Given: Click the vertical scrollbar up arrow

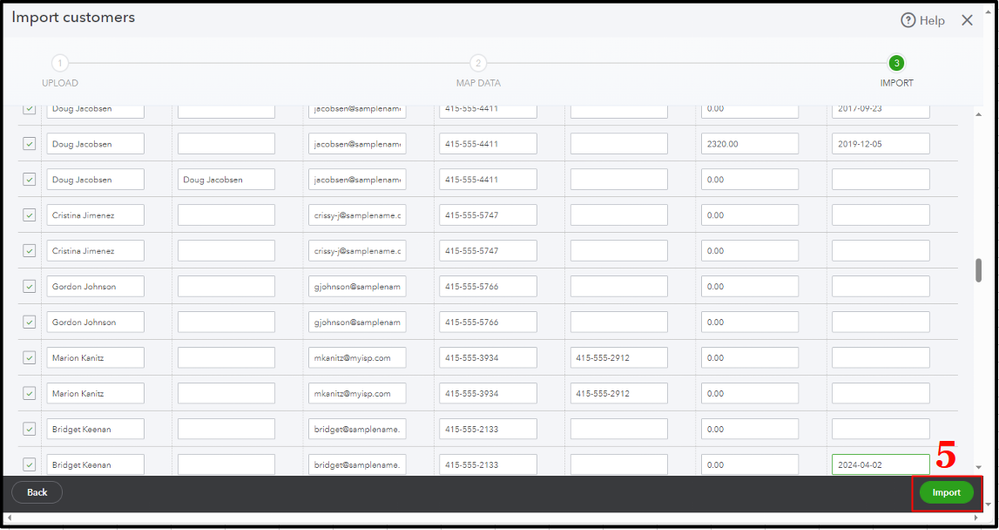Looking at the screenshot, I should tap(979, 115).
